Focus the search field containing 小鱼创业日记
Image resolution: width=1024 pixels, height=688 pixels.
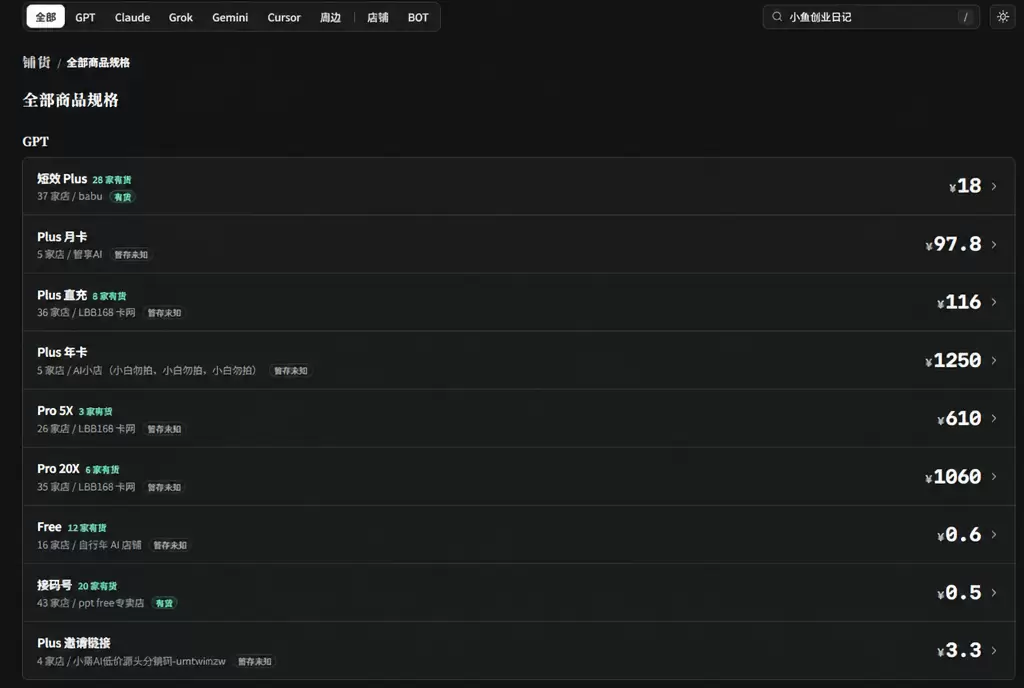coord(871,17)
